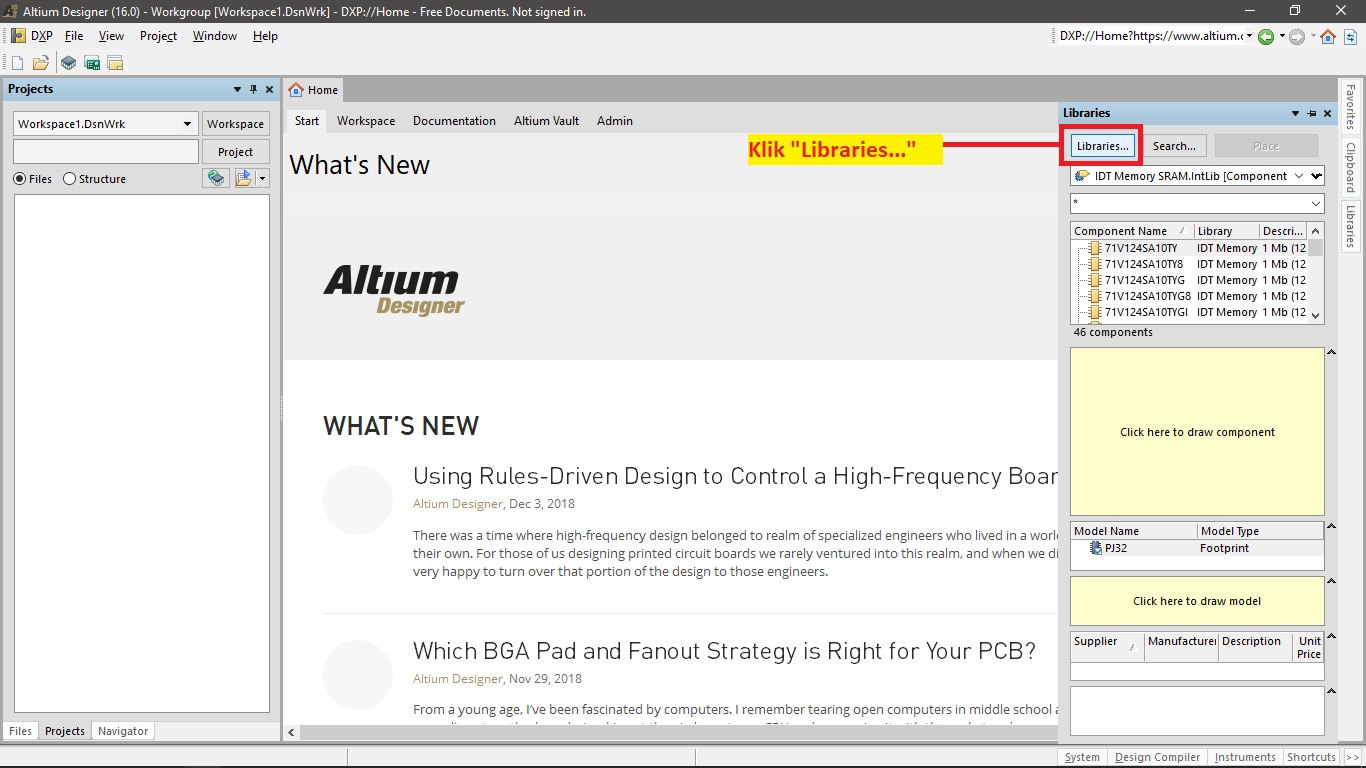Viewport: 1366px width, 768px height.
Task: Open the System status bar button
Action: click(x=1082, y=757)
